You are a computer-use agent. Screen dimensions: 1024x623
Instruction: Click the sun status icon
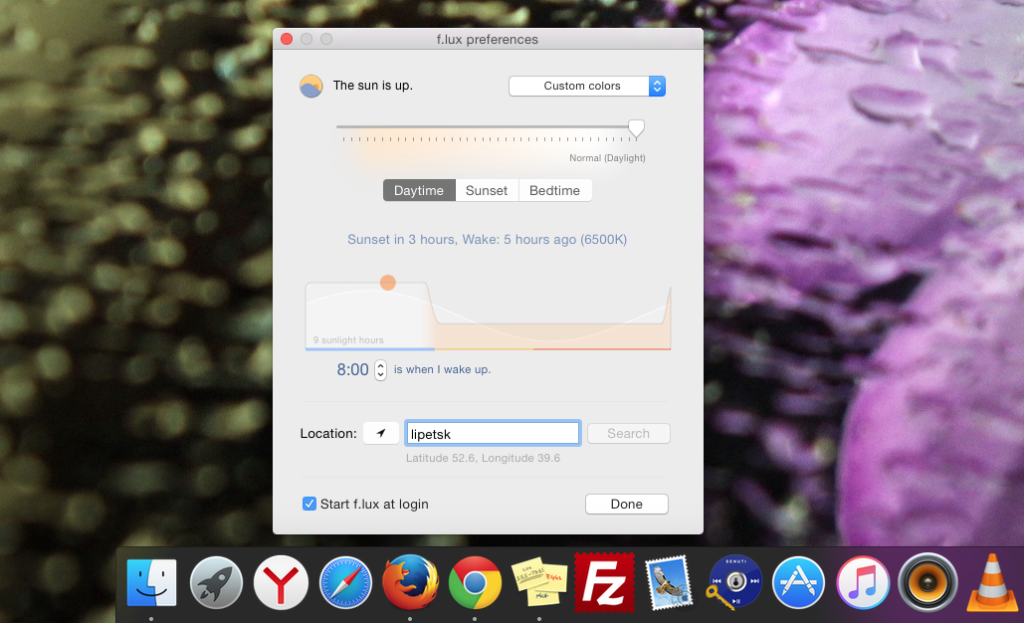click(x=311, y=86)
